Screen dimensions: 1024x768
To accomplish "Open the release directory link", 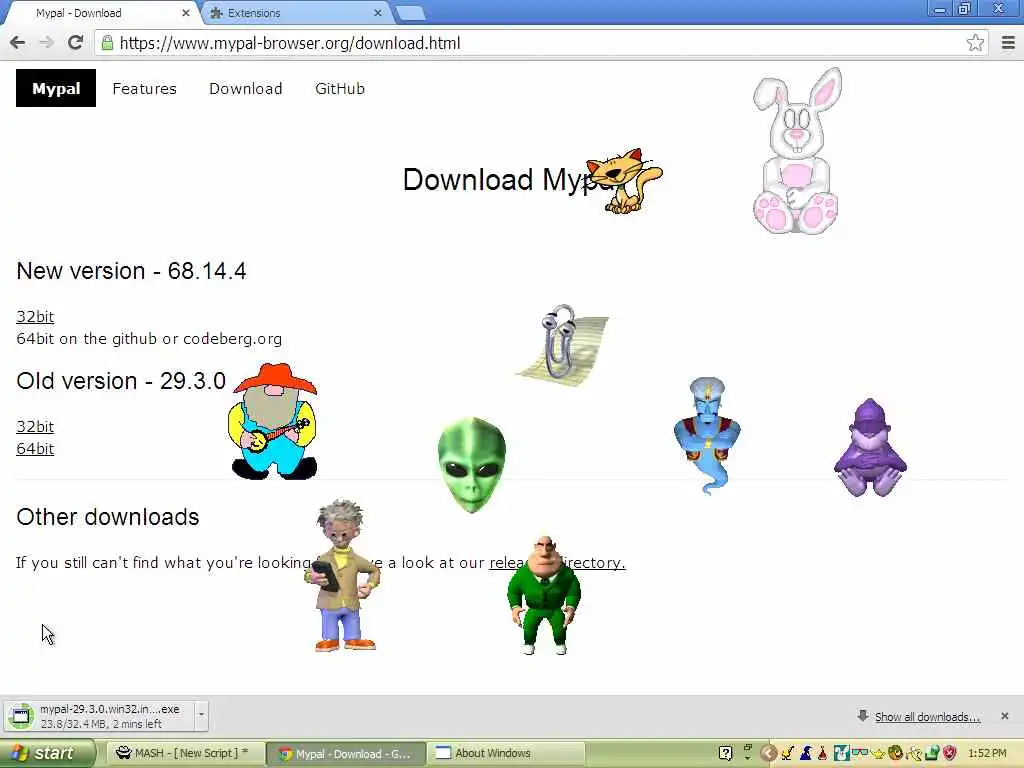I will click(557, 562).
